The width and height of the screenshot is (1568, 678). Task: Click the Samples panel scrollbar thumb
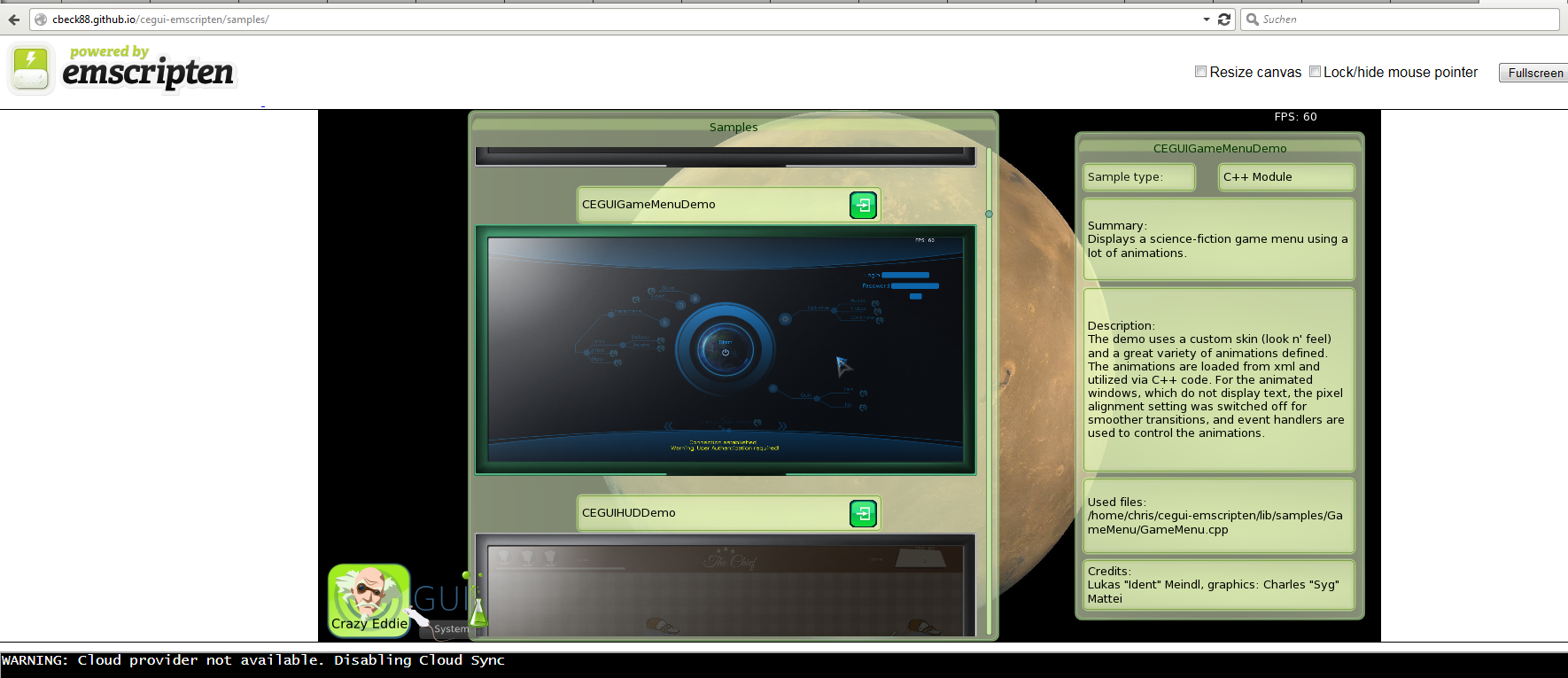(x=989, y=214)
